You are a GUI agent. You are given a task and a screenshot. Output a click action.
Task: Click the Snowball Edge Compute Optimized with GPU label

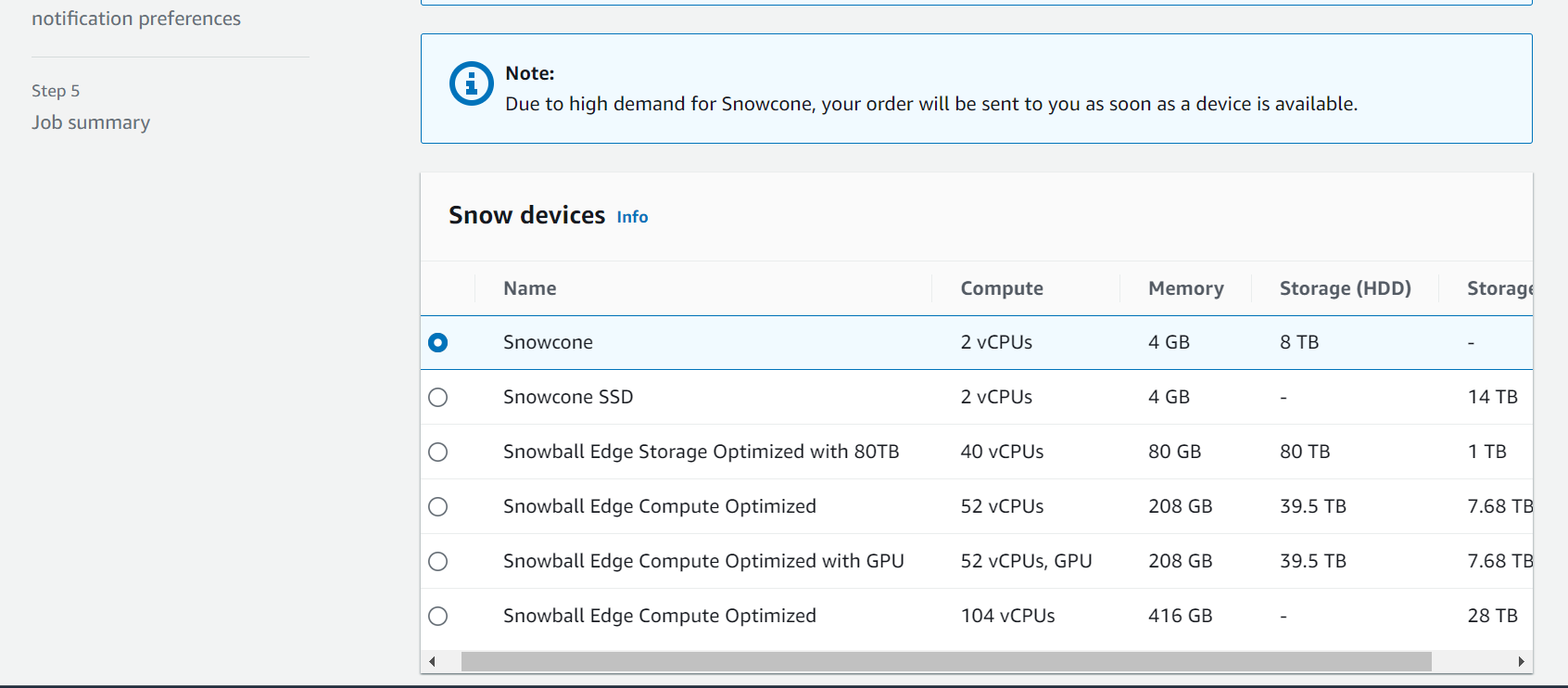703,561
